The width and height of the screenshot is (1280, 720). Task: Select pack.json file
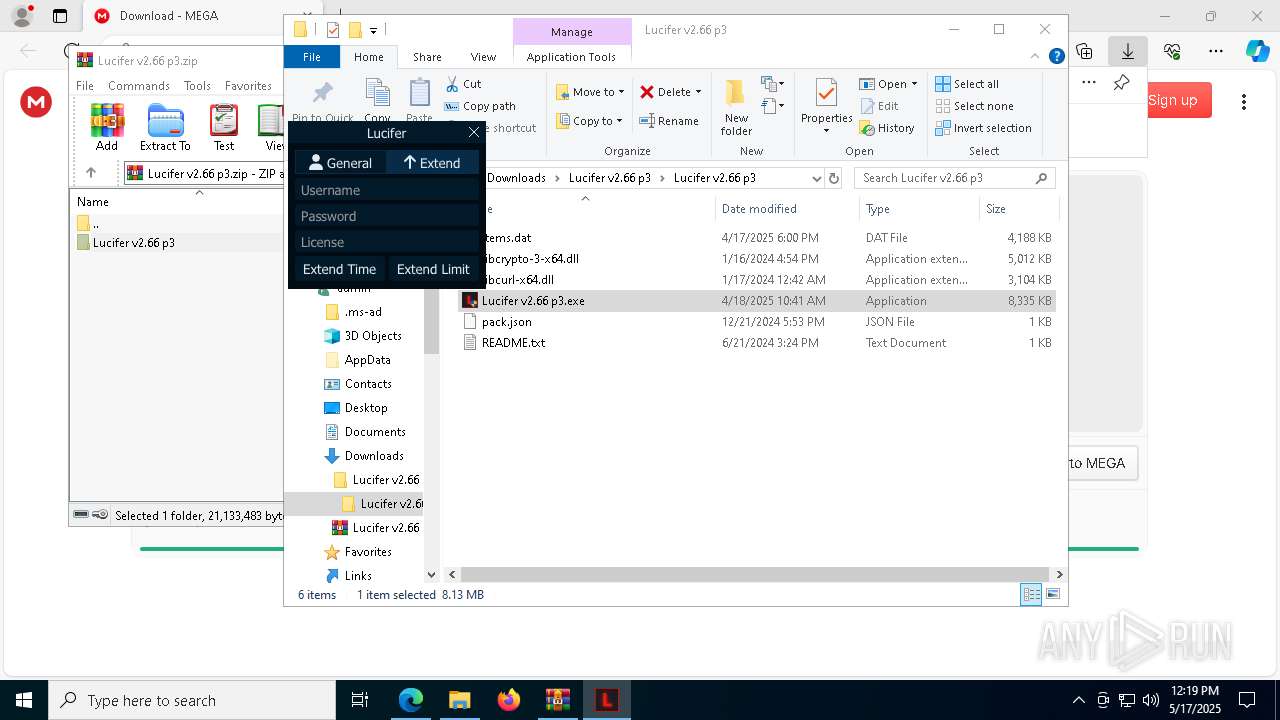click(x=506, y=322)
